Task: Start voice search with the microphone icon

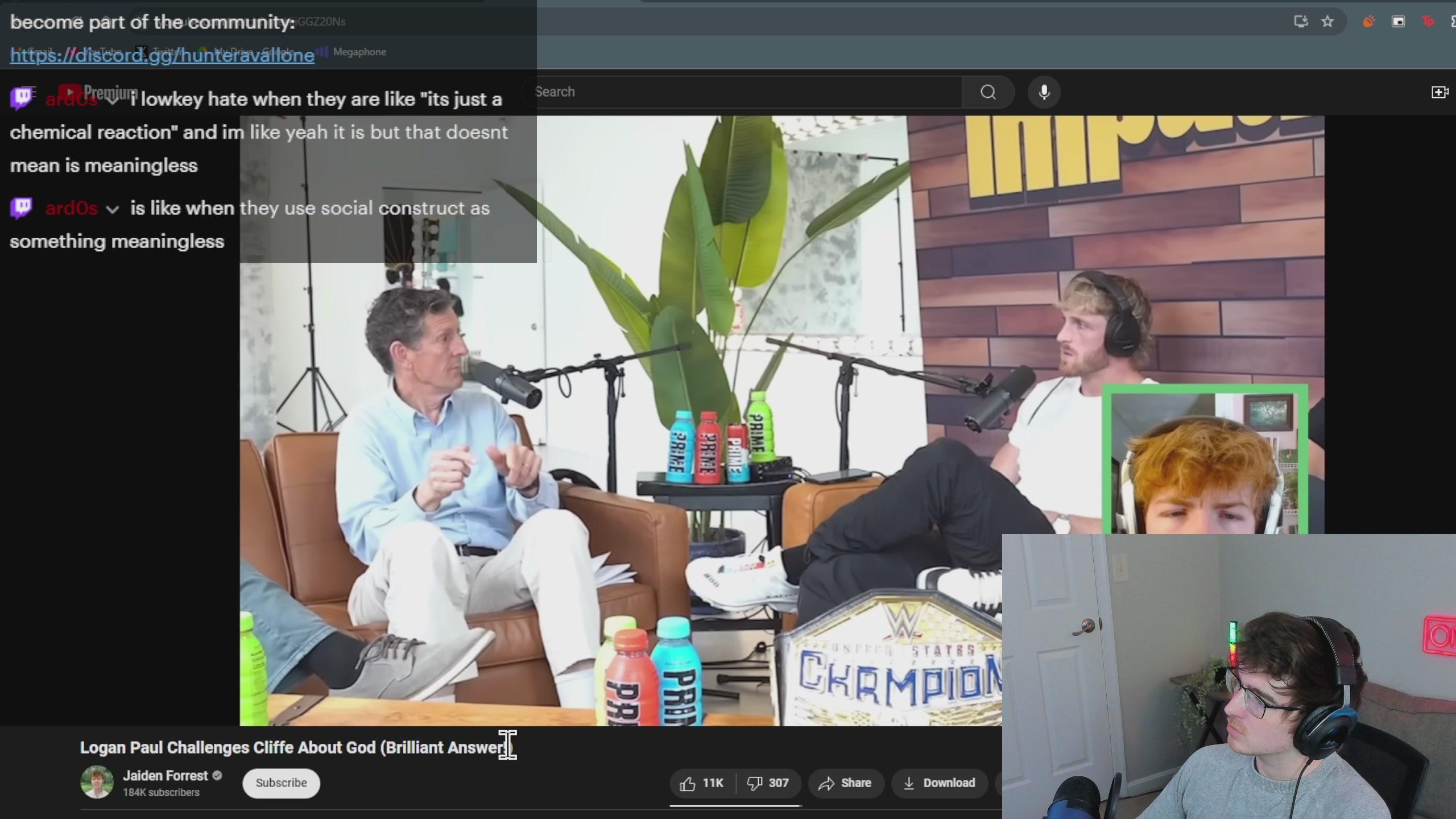Action: point(1044,92)
